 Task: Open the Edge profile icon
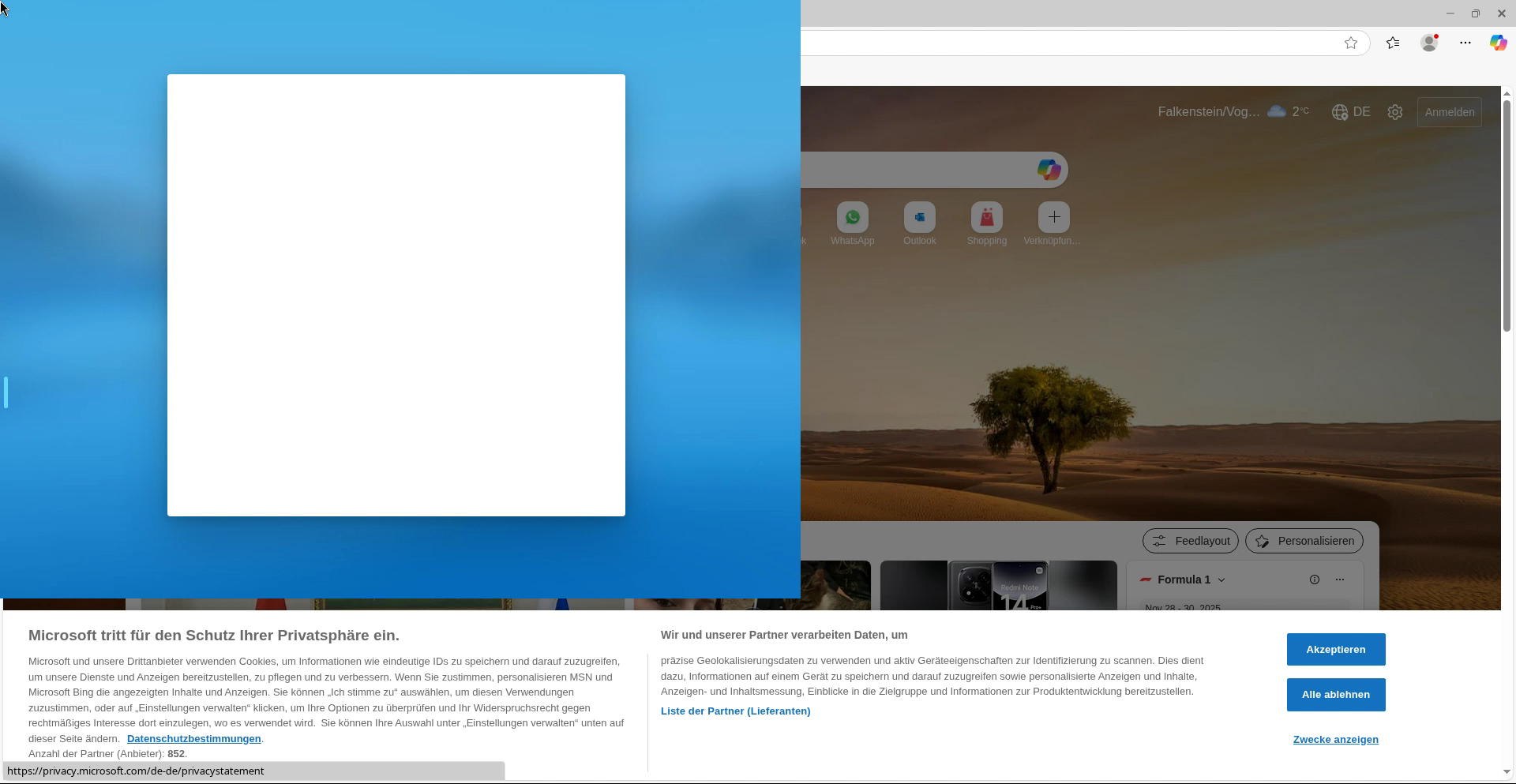click(1428, 43)
